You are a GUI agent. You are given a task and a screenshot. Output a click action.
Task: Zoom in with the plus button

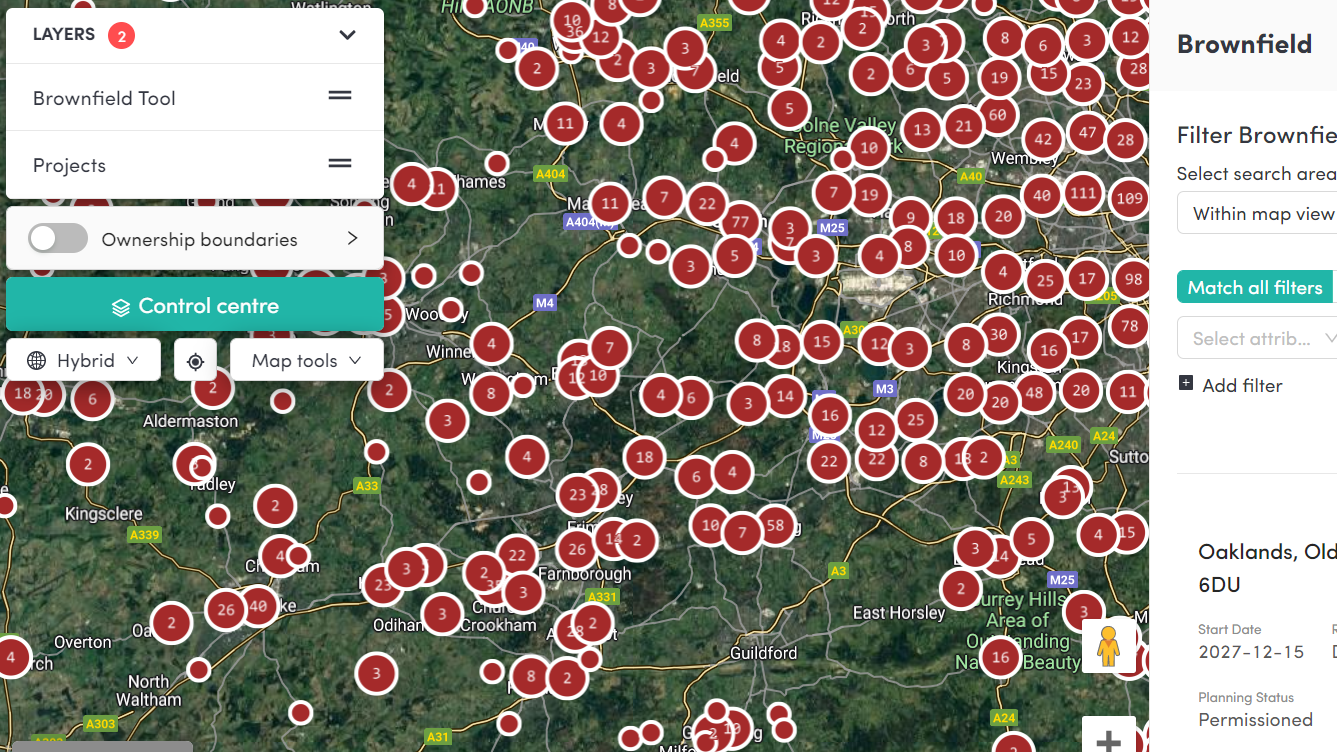click(1108, 741)
